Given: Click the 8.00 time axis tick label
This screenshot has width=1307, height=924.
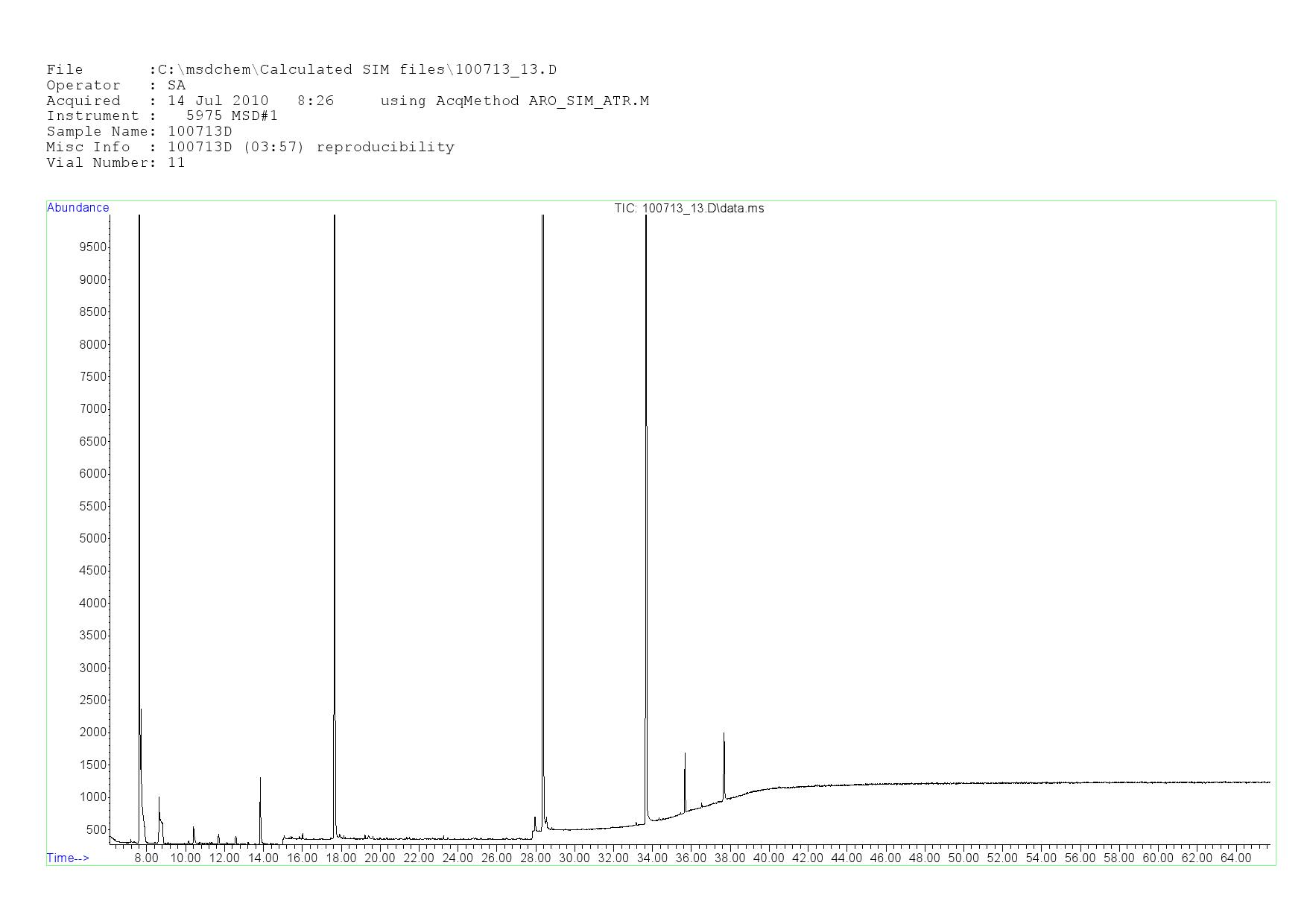Looking at the screenshot, I should pyautogui.click(x=146, y=858).
